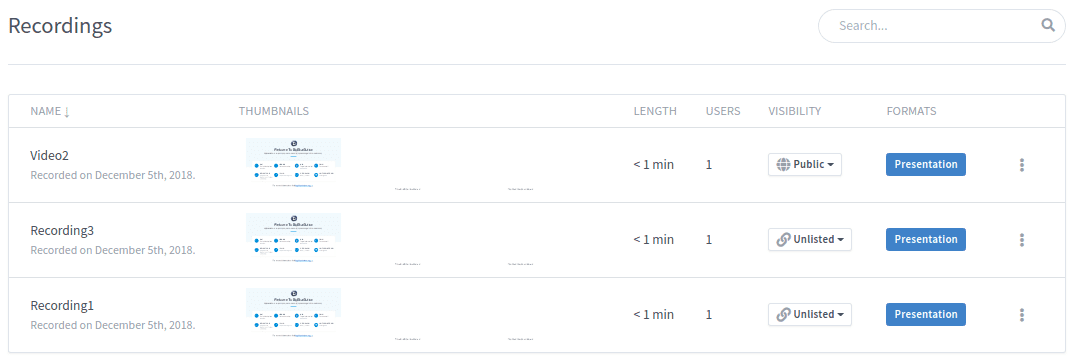Open the three-dot menu for Recording3
This screenshot has height=360, width=1077.
pyautogui.click(x=1022, y=240)
